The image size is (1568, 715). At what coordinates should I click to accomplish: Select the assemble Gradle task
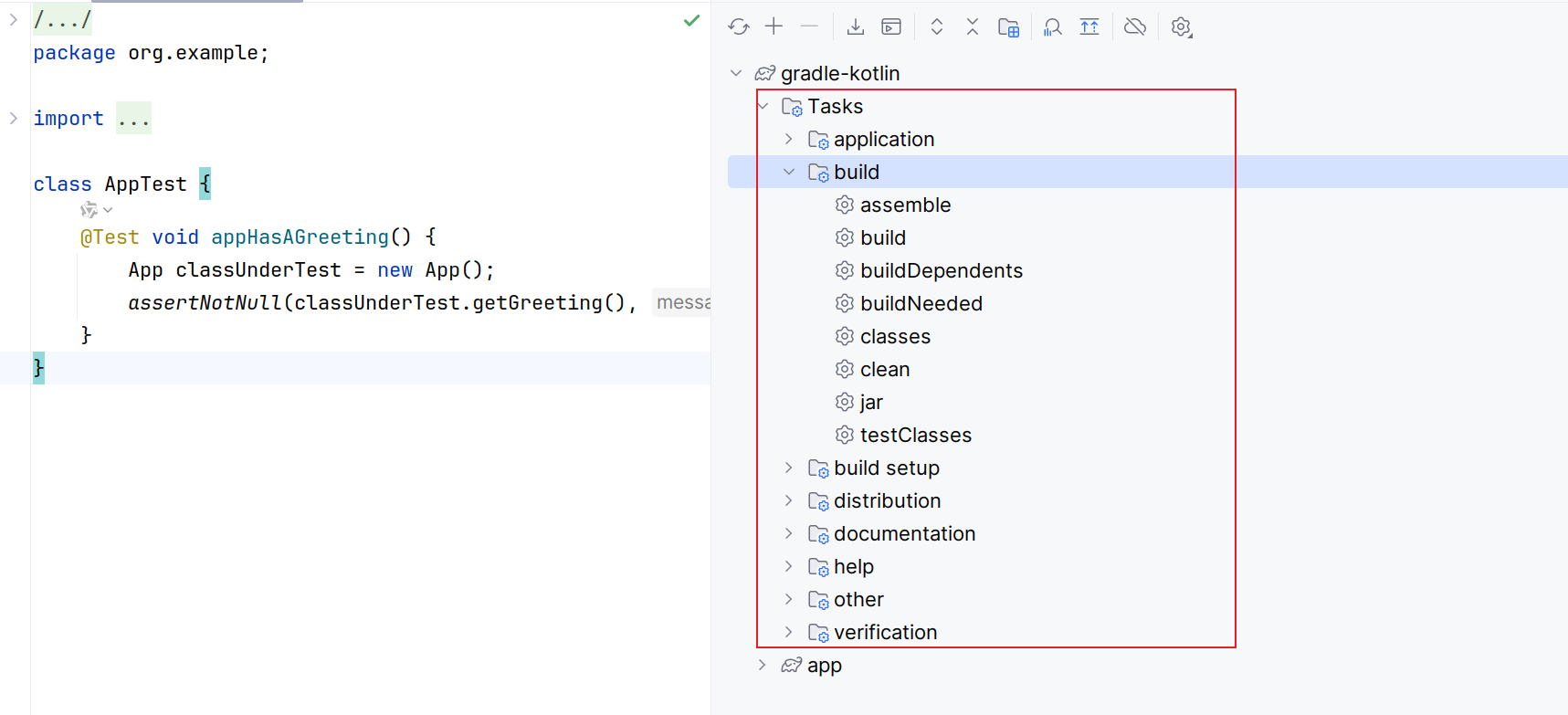coord(905,205)
